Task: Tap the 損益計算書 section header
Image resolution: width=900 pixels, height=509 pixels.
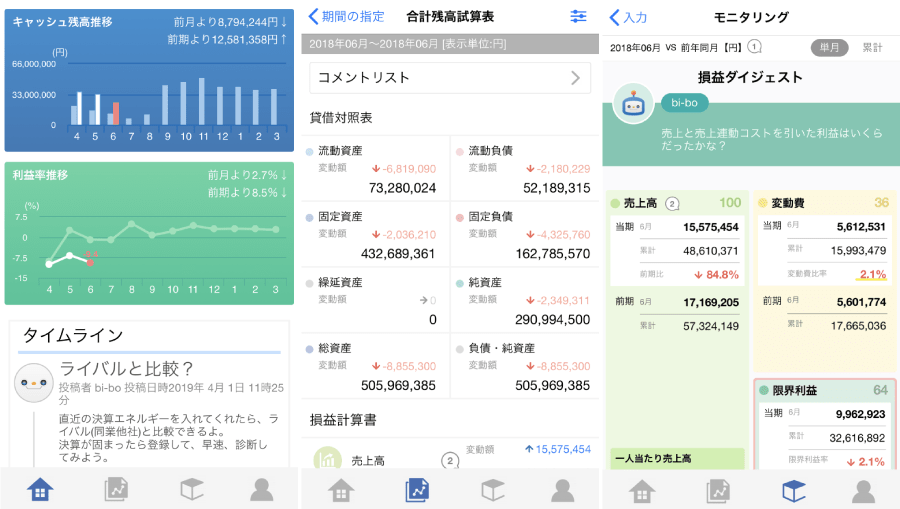Action: tap(343, 420)
